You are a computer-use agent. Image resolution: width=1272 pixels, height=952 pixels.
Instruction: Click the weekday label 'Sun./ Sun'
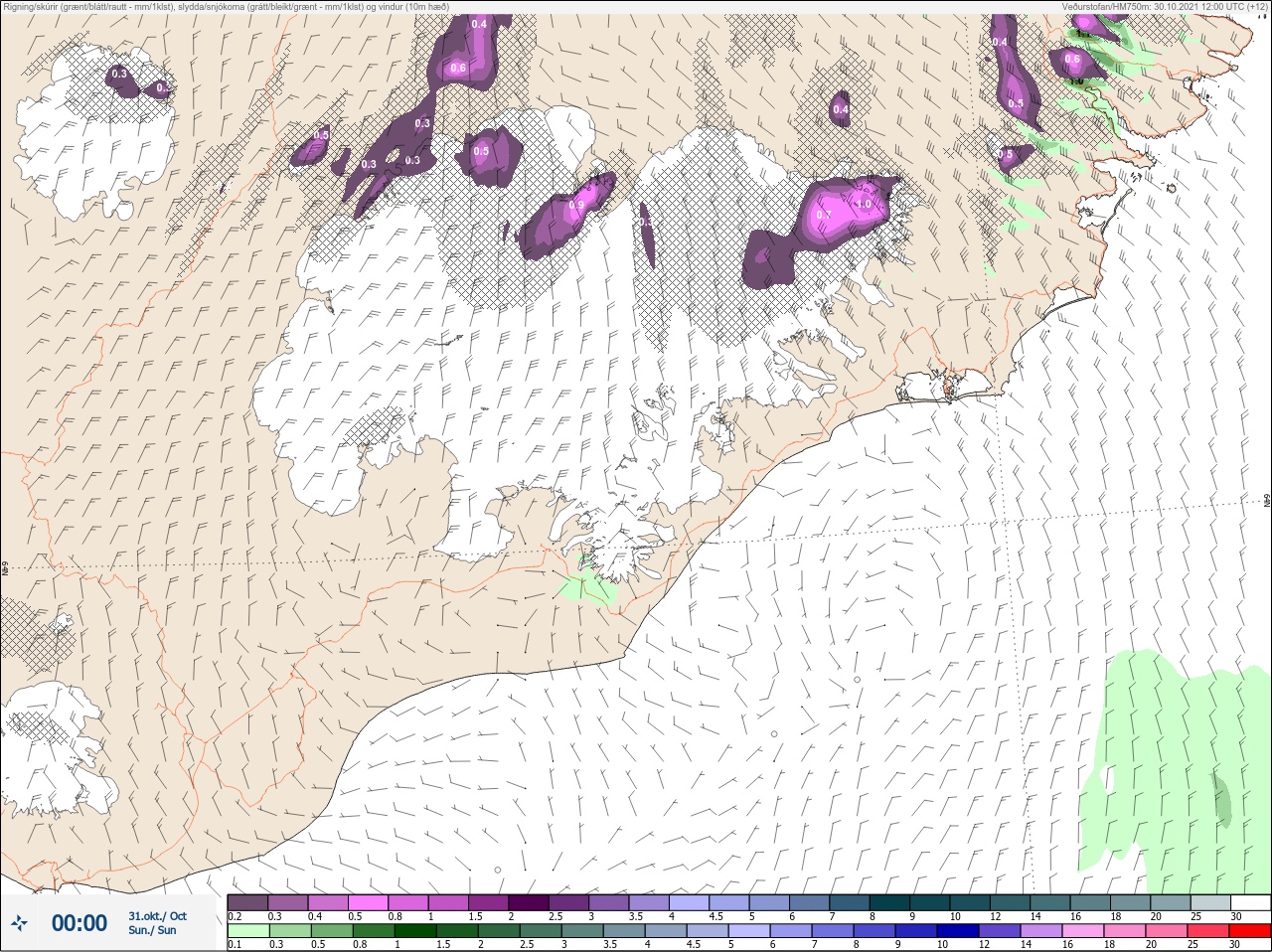coord(152,930)
